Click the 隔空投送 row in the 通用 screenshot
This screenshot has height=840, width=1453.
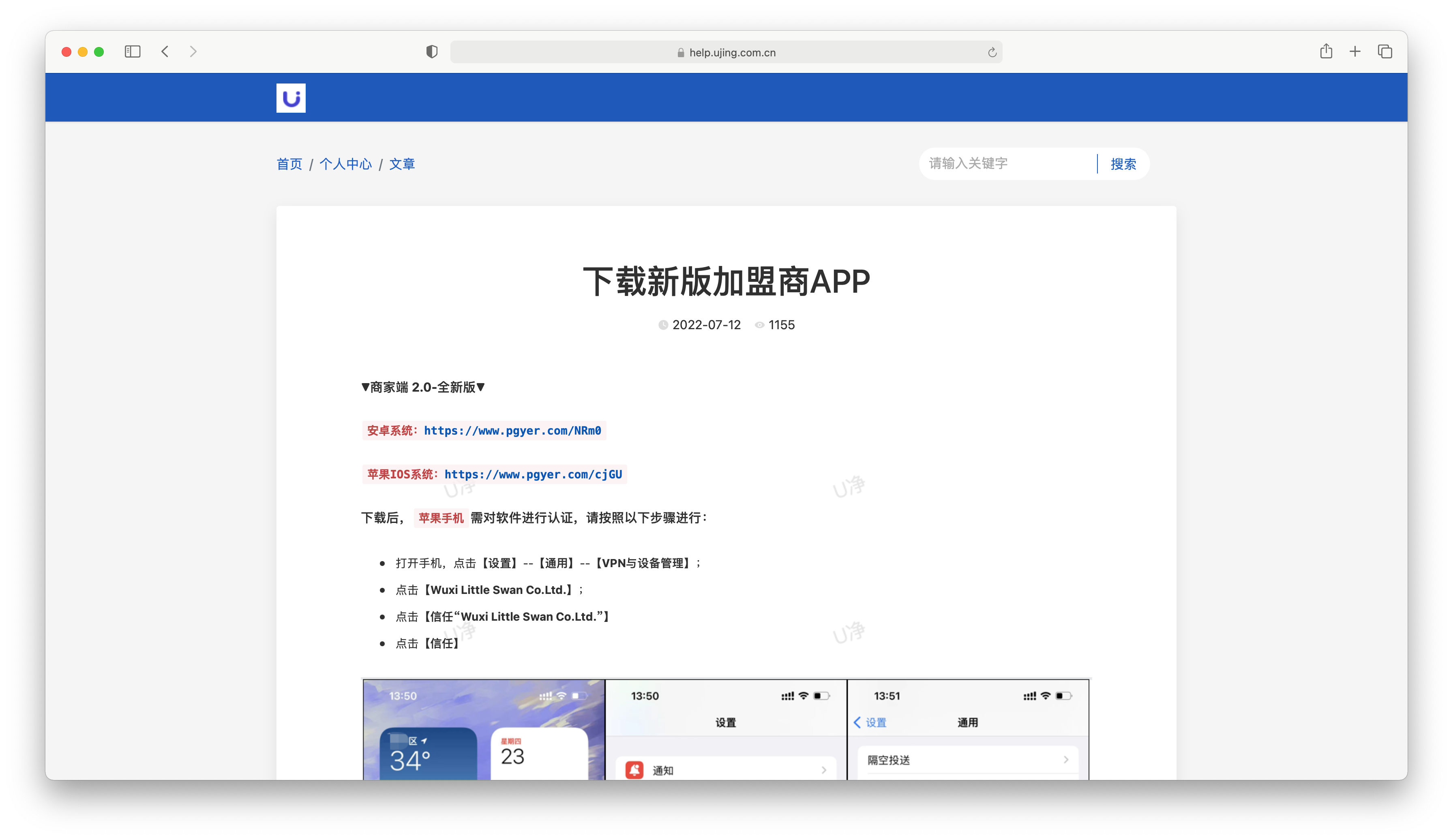tap(967, 760)
